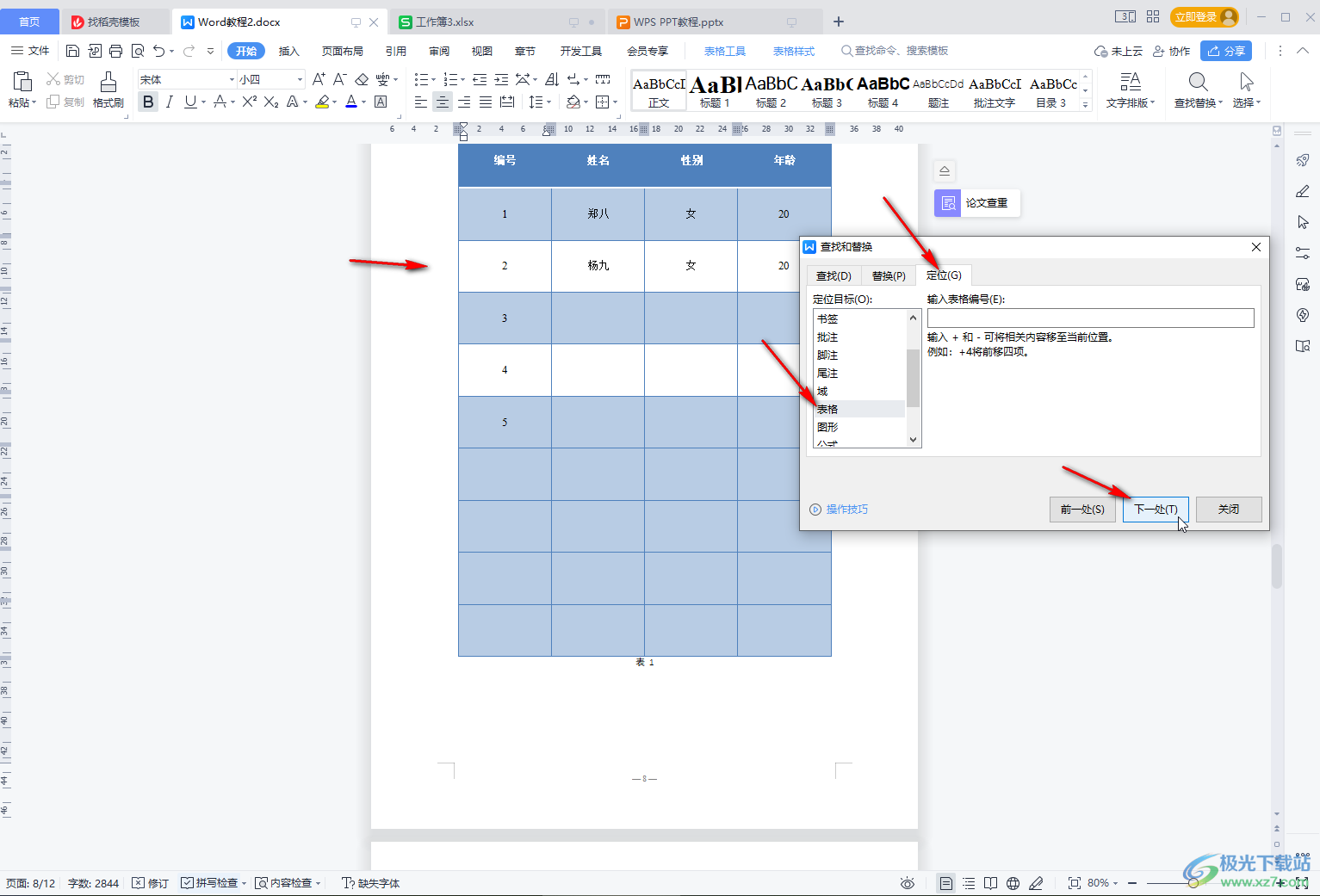Open the 操作技巧 tips link
1320x896 pixels.
(x=847, y=510)
